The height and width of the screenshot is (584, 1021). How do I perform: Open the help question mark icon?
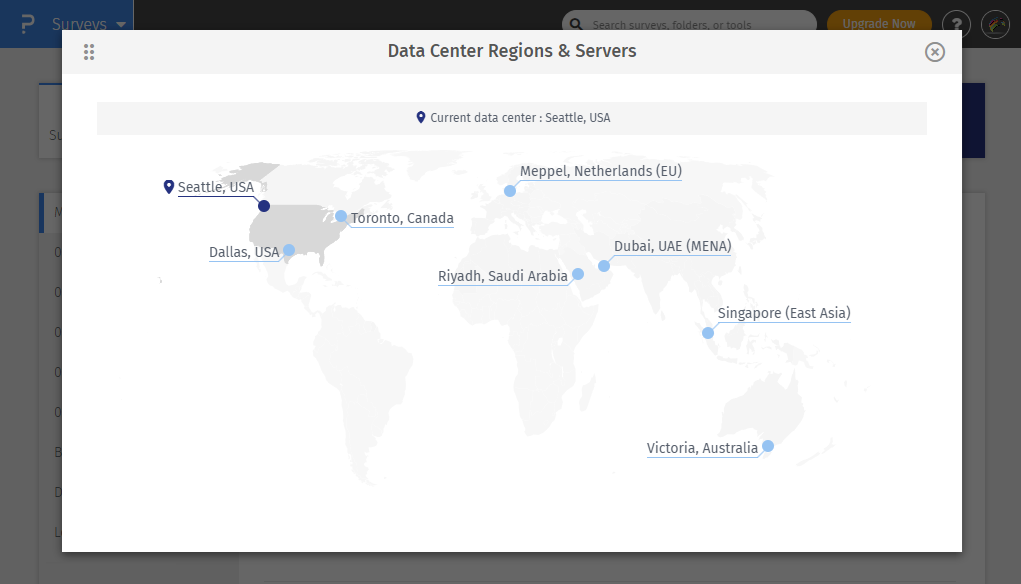[x=956, y=25]
